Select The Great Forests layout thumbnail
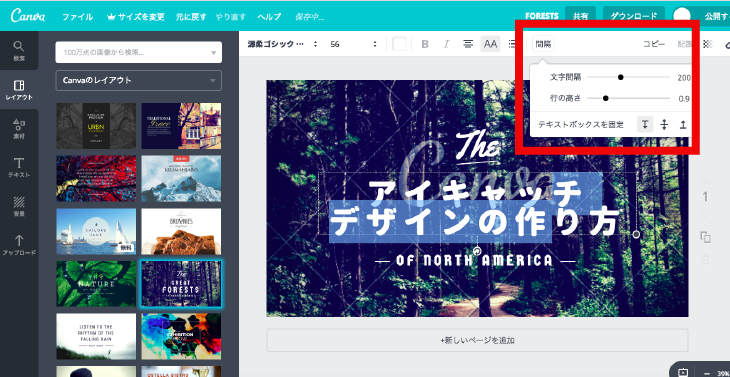 point(182,284)
